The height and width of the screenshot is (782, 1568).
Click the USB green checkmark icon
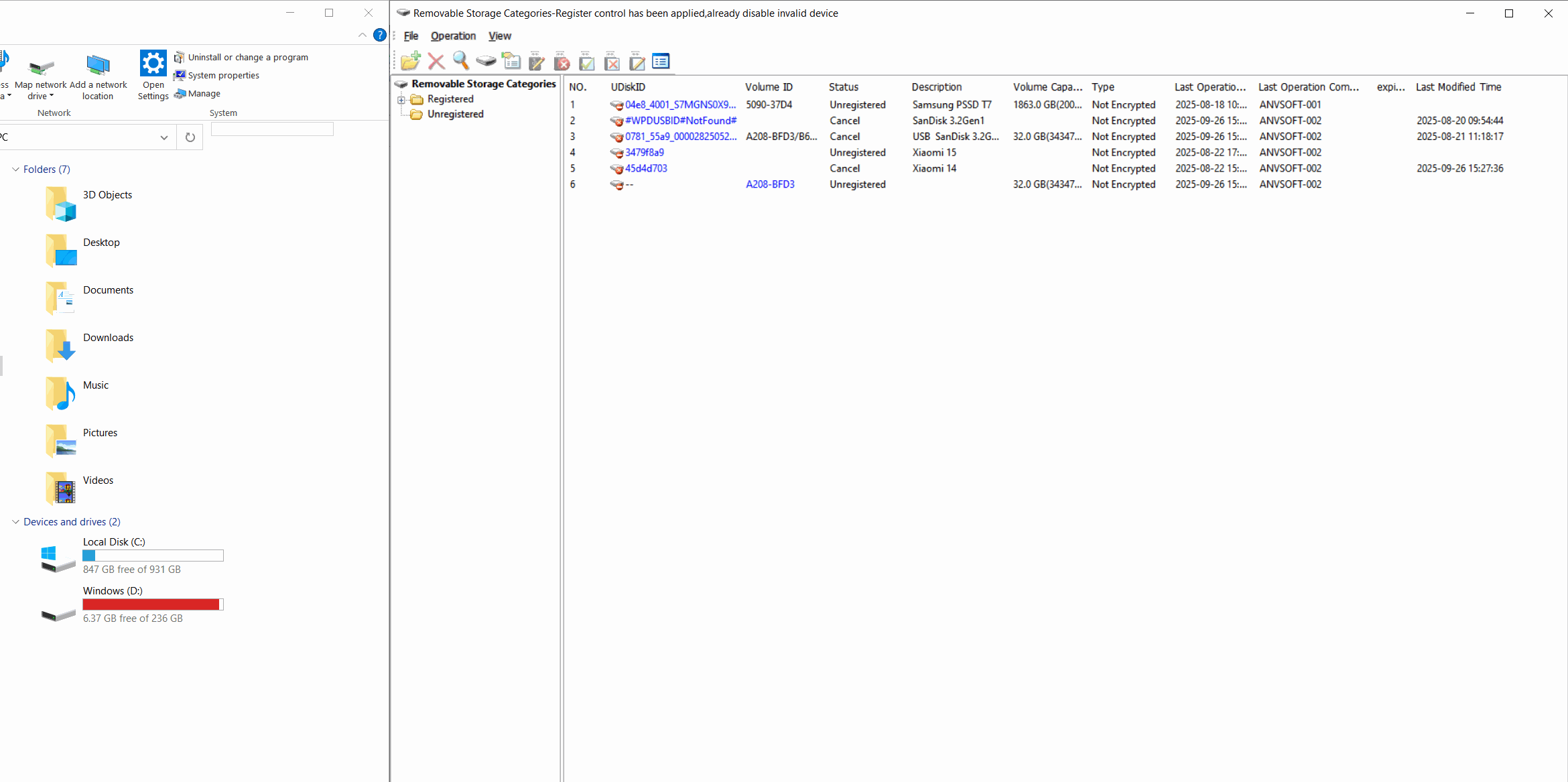click(586, 62)
